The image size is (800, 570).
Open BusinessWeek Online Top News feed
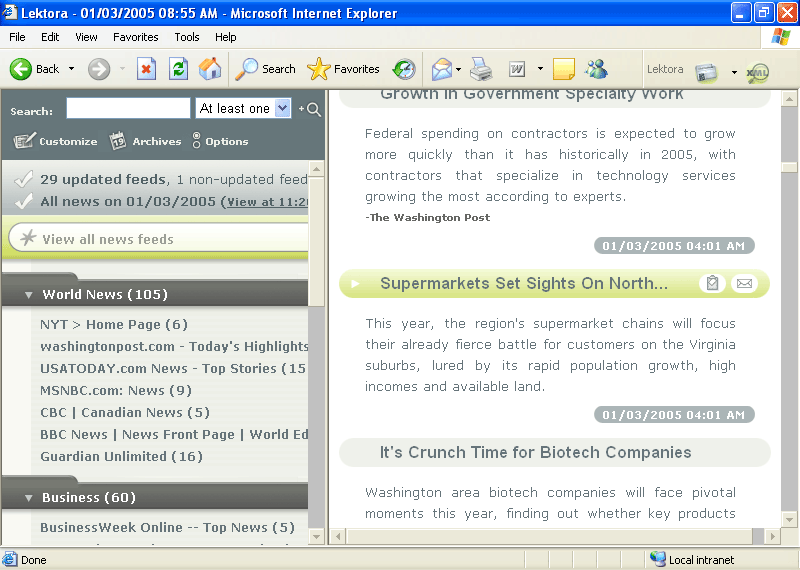pyautogui.click(x=167, y=527)
